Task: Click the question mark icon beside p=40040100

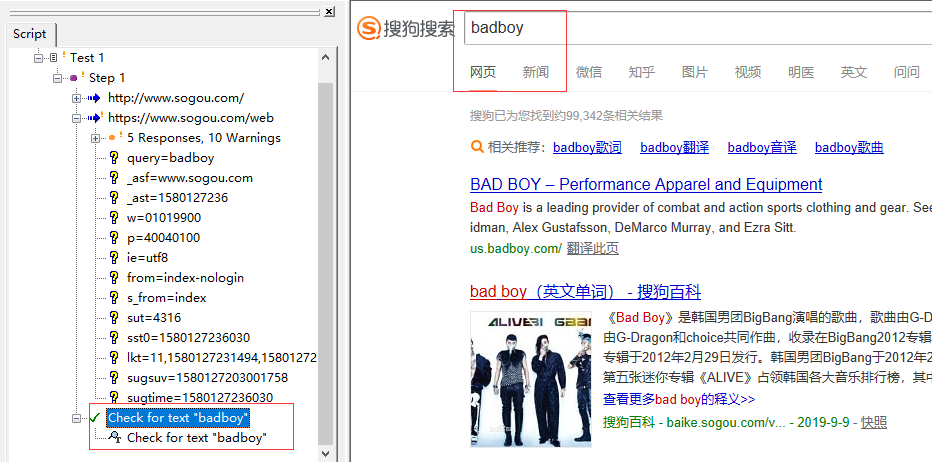Action: click(x=114, y=238)
